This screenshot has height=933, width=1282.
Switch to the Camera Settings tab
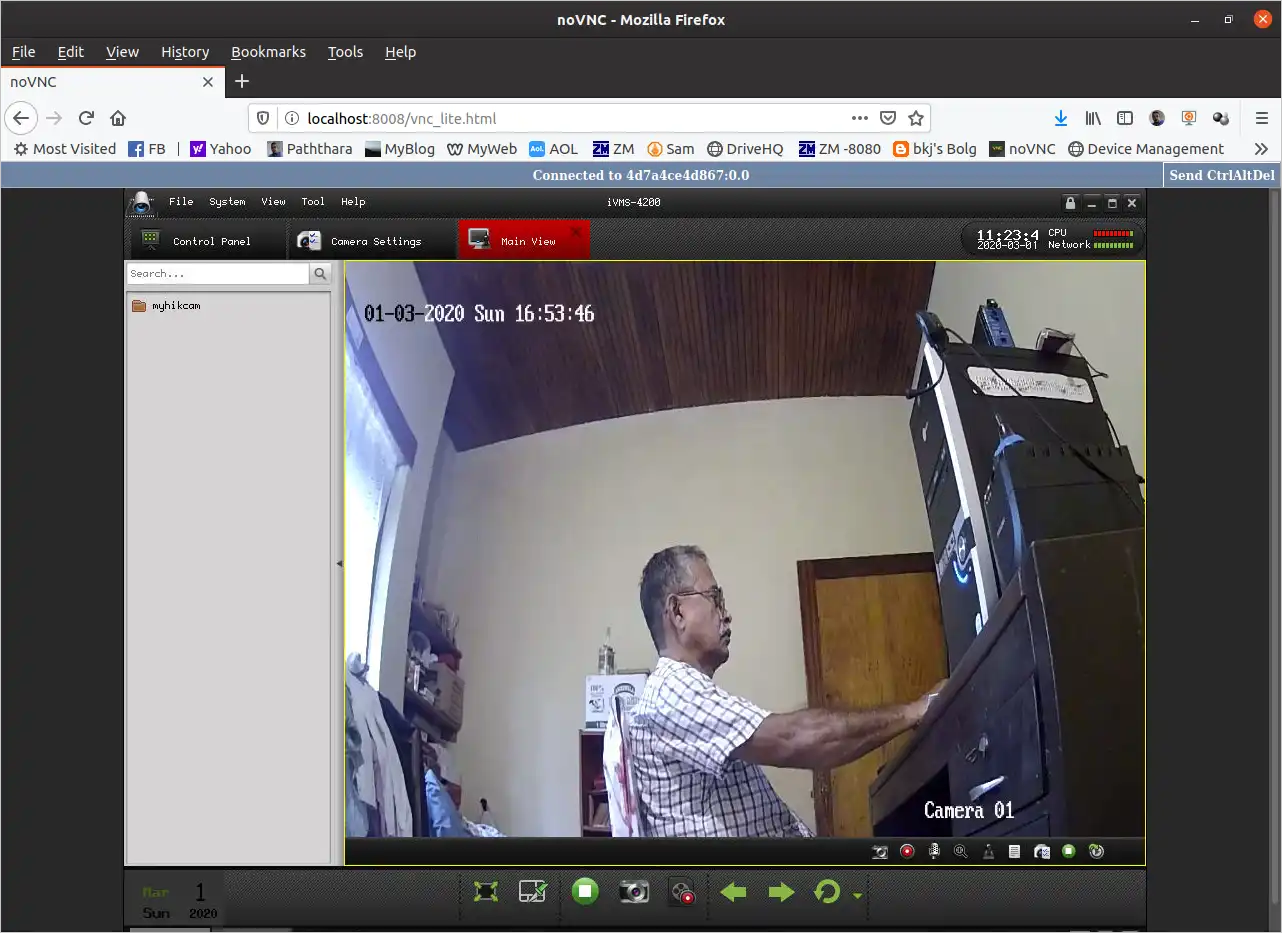[360, 241]
